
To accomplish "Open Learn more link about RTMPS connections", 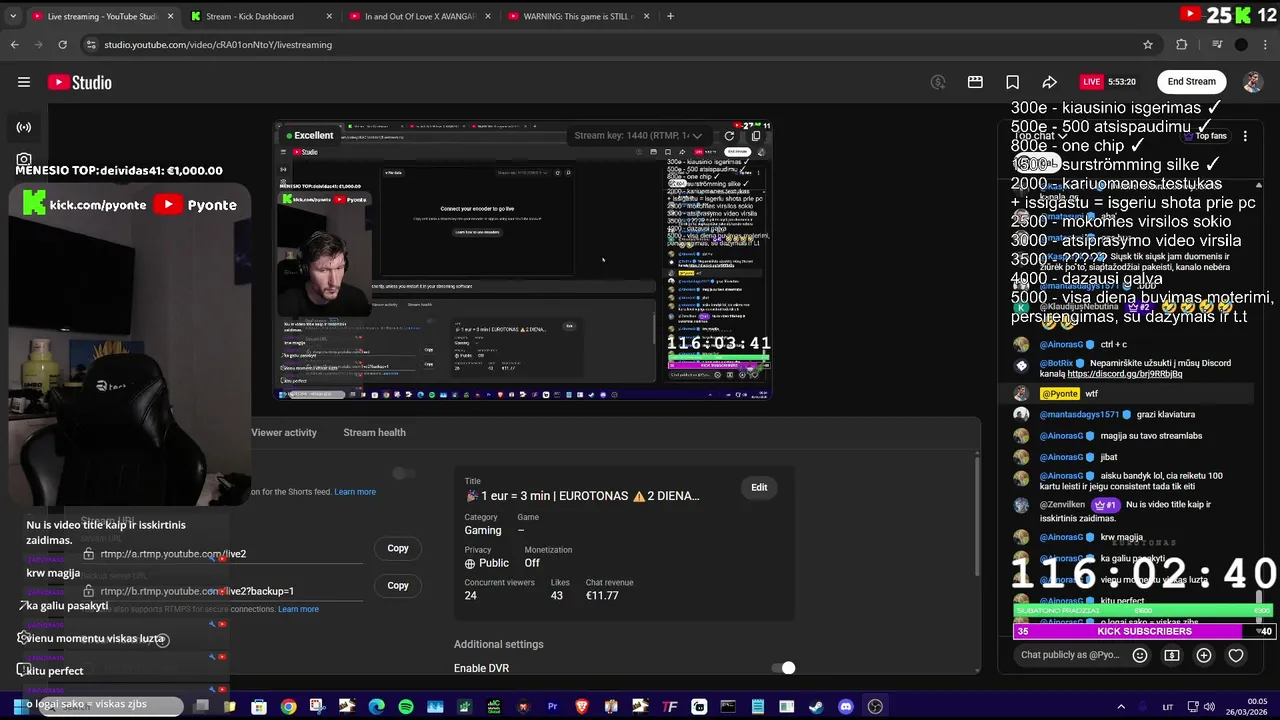I will pos(298,609).
